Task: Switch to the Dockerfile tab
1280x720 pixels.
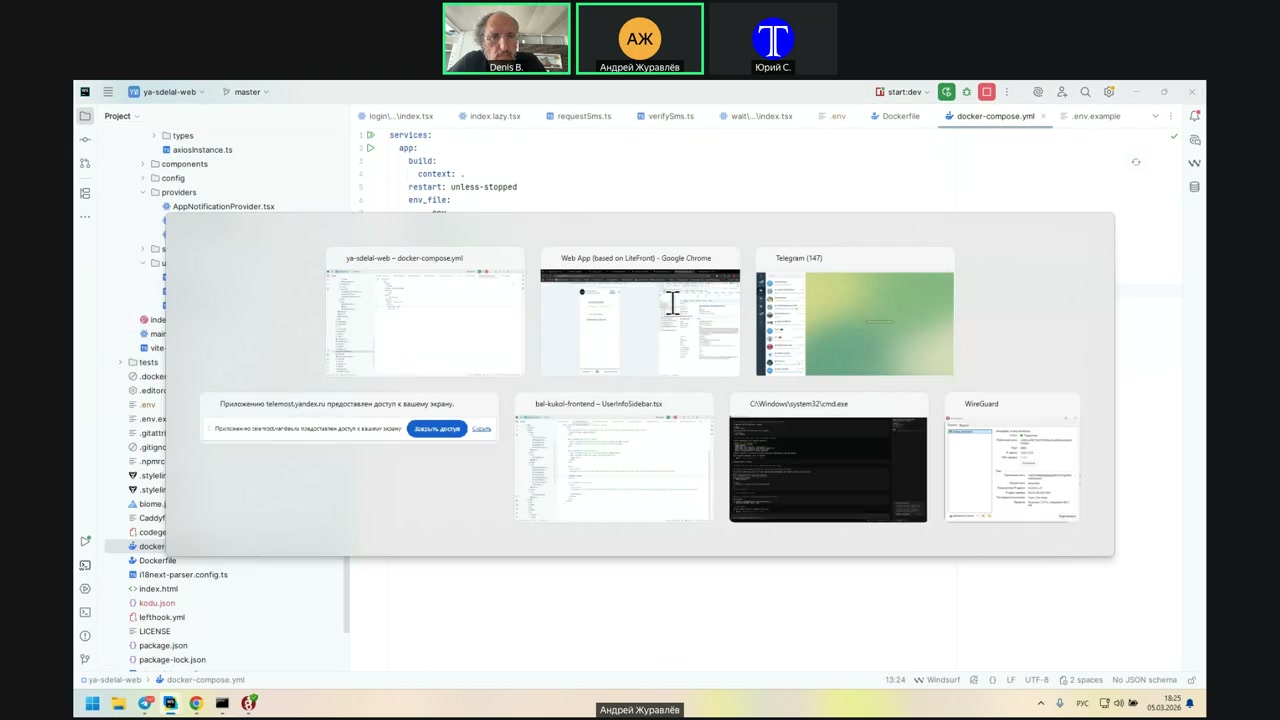Action: pos(900,116)
